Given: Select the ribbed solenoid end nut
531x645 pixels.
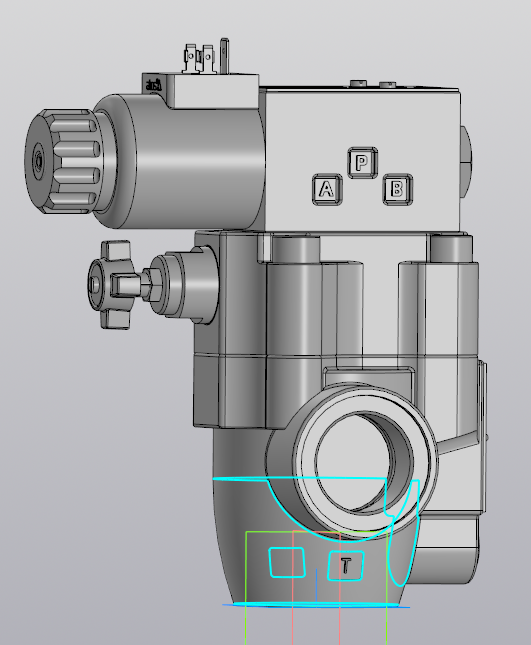Looking at the screenshot, I should (x=62, y=161).
